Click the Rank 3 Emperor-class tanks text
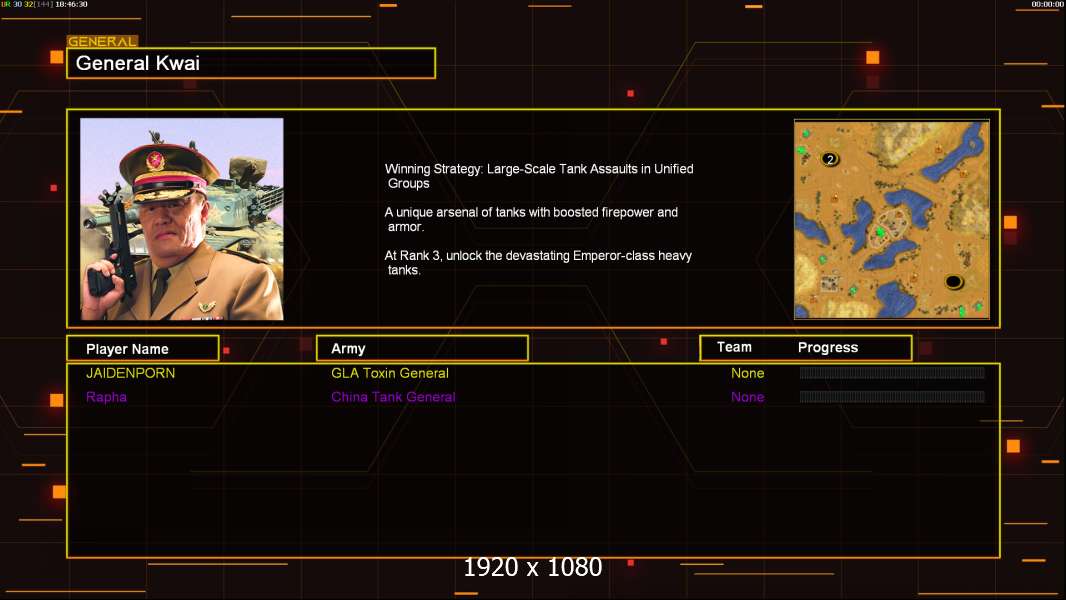 click(x=538, y=263)
